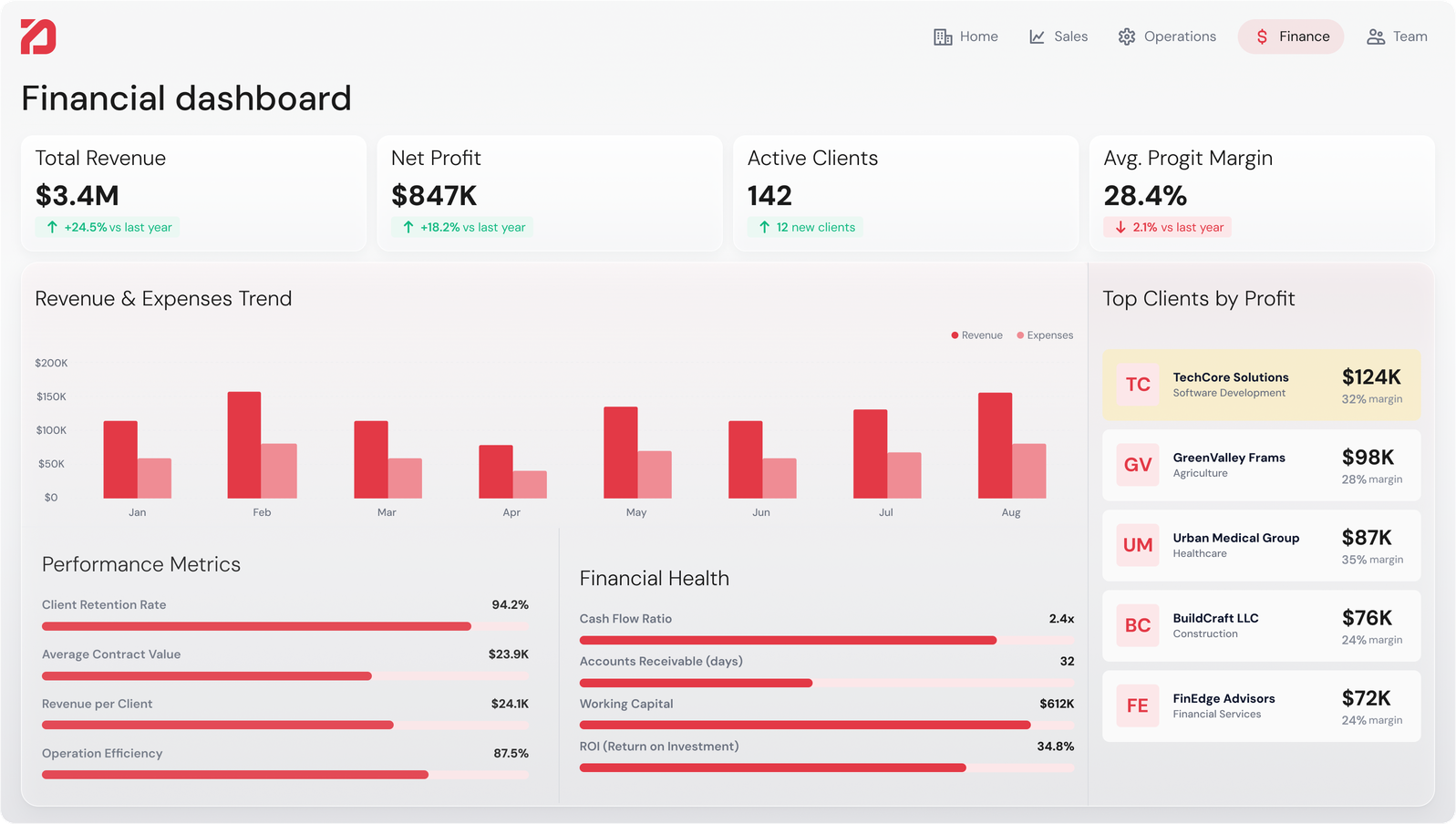Click the Average Contract Value progress bar
This screenshot has width=1456, height=824.
click(285, 676)
